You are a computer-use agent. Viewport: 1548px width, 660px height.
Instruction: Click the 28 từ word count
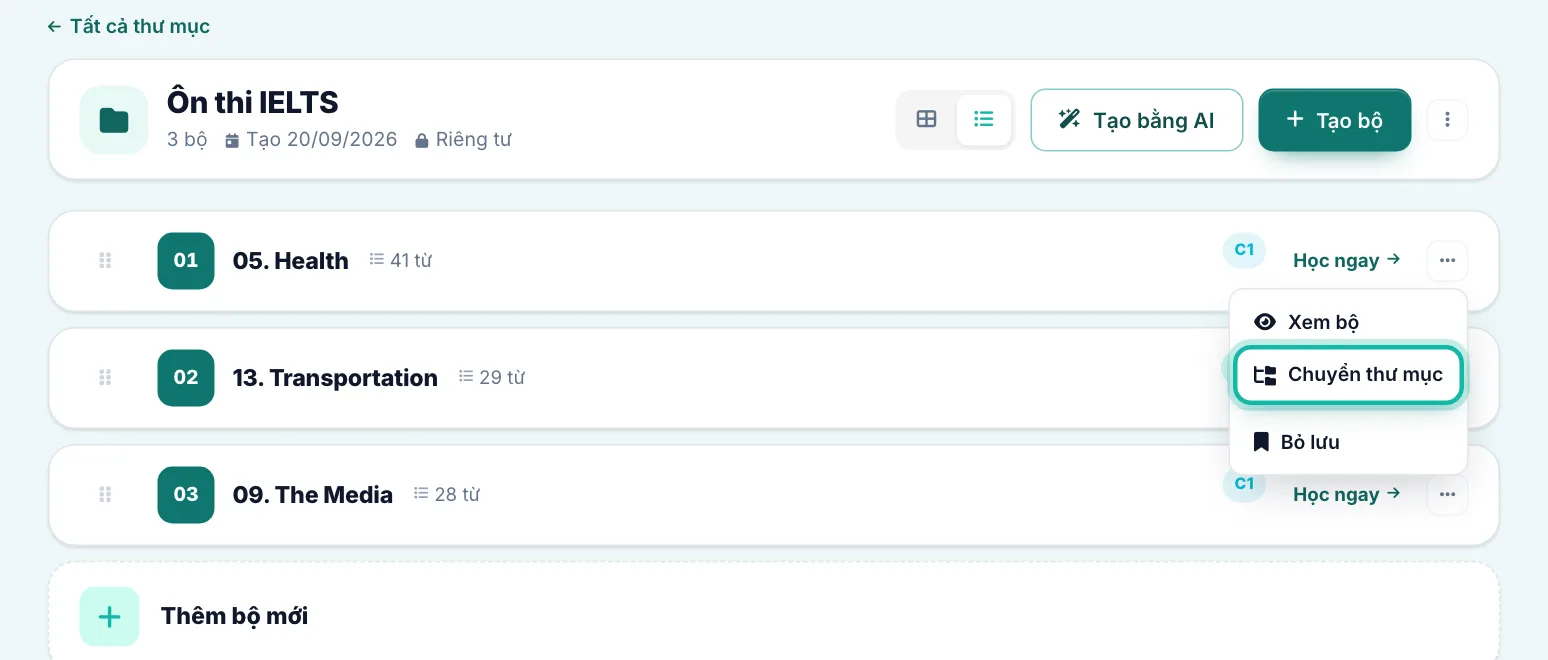pyautogui.click(x=447, y=495)
